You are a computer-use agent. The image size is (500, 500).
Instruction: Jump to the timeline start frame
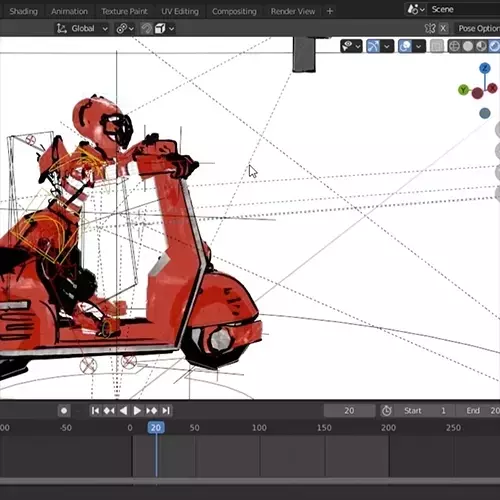pos(95,411)
